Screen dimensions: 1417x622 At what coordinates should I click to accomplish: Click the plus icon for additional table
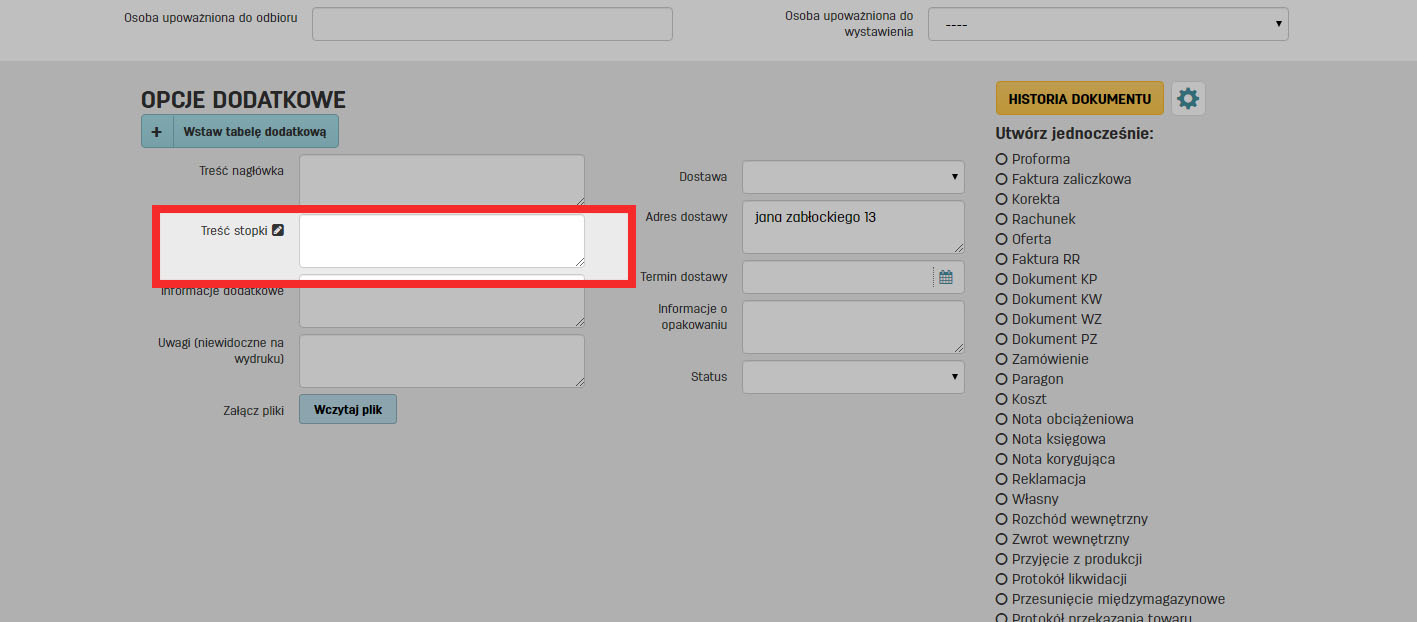tap(157, 131)
